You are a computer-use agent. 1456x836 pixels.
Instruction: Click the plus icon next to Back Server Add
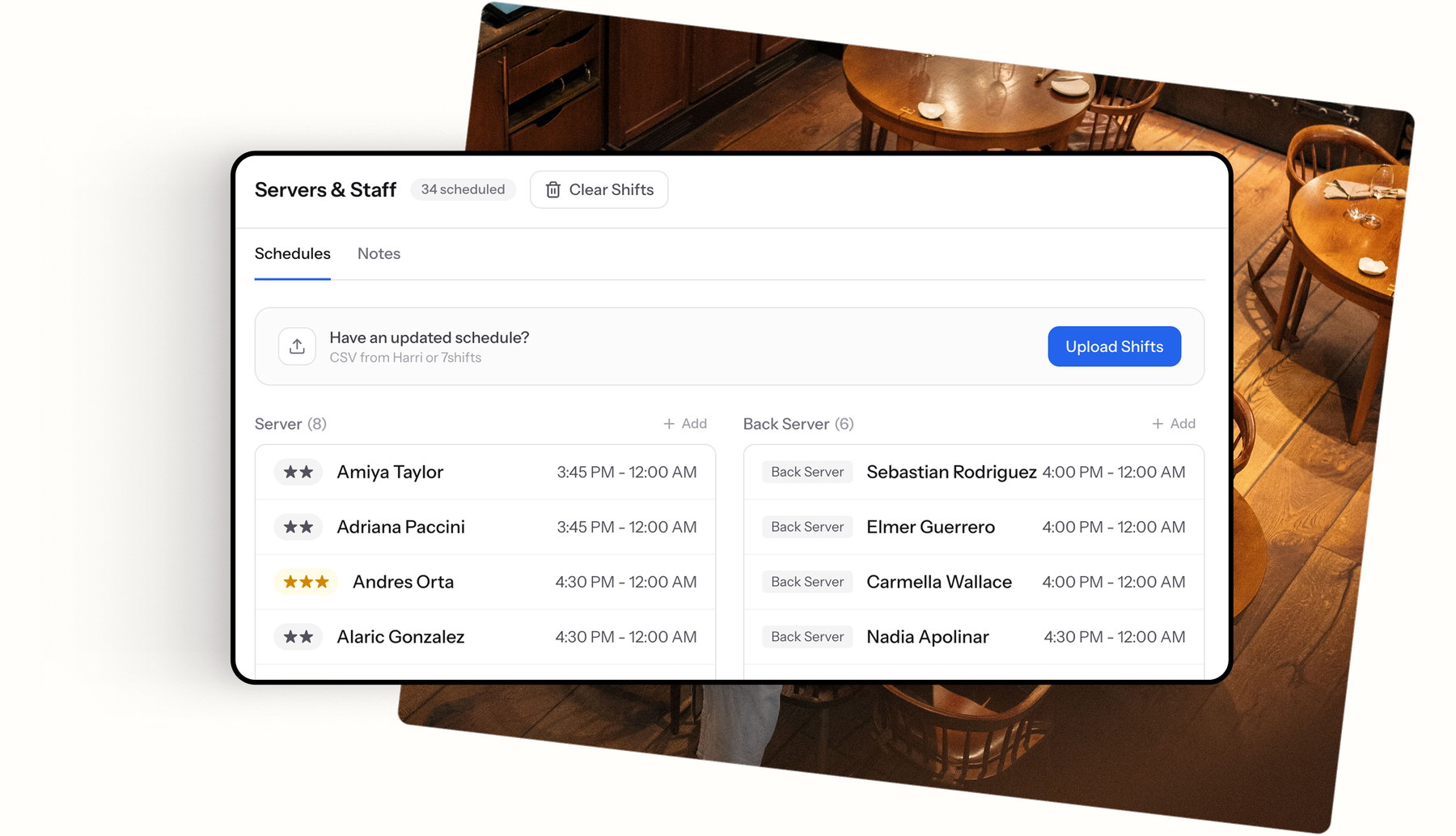click(1158, 424)
